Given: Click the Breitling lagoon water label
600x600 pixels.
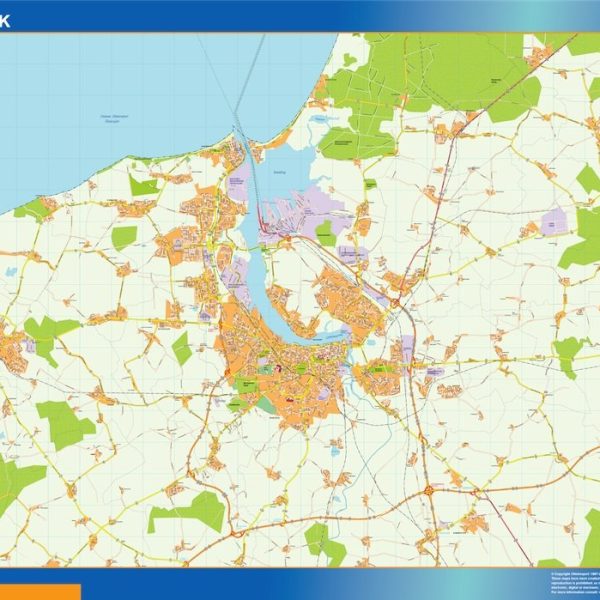Looking at the screenshot, I should [280, 173].
